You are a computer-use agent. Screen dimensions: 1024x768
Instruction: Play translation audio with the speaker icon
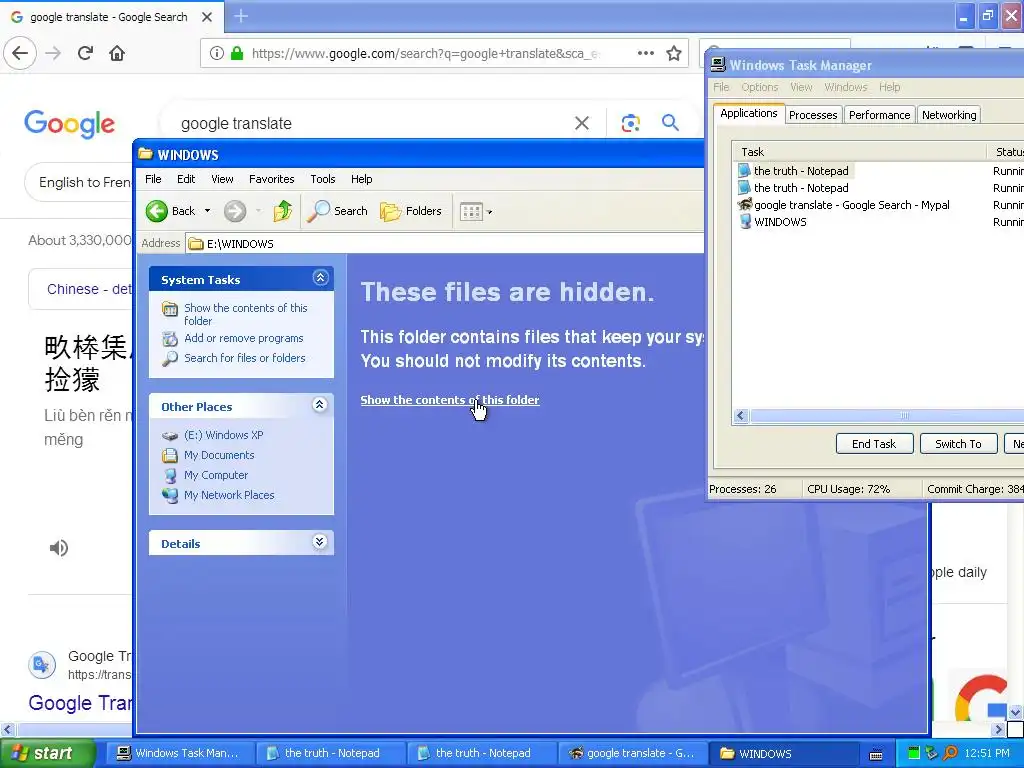(59, 548)
